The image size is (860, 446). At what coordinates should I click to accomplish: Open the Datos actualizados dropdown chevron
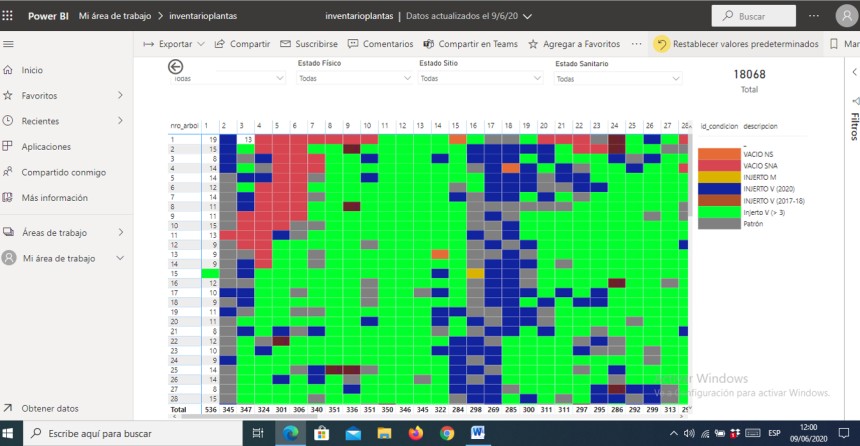[x=528, y=16]
